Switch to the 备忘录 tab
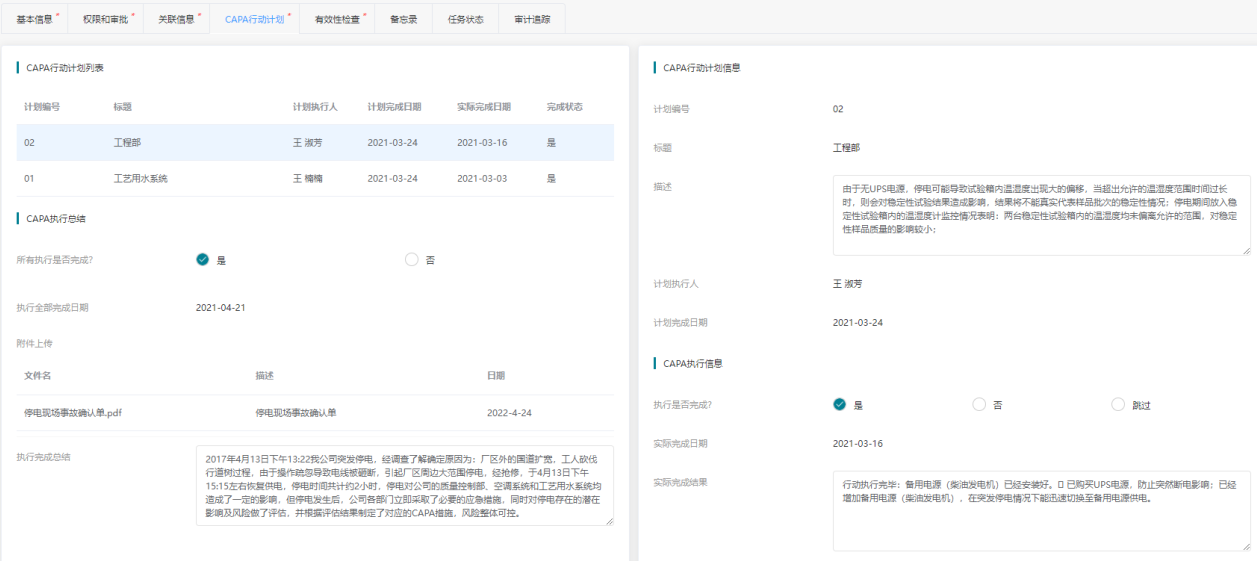The width and height of the screenshot is (1257, 561). pos(404,19)
